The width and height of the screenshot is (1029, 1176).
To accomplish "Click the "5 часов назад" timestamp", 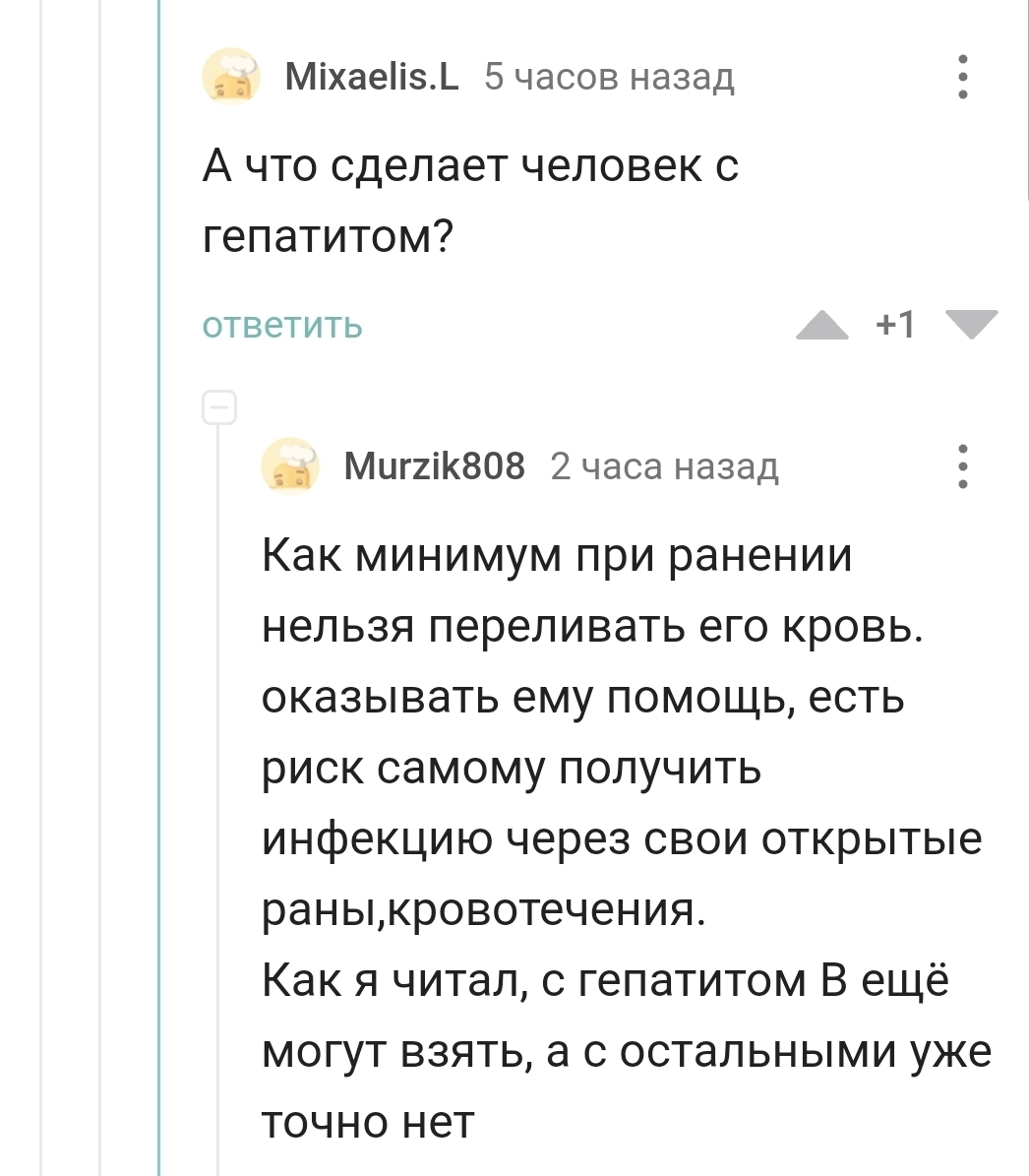I will click(x=609, y=76).
